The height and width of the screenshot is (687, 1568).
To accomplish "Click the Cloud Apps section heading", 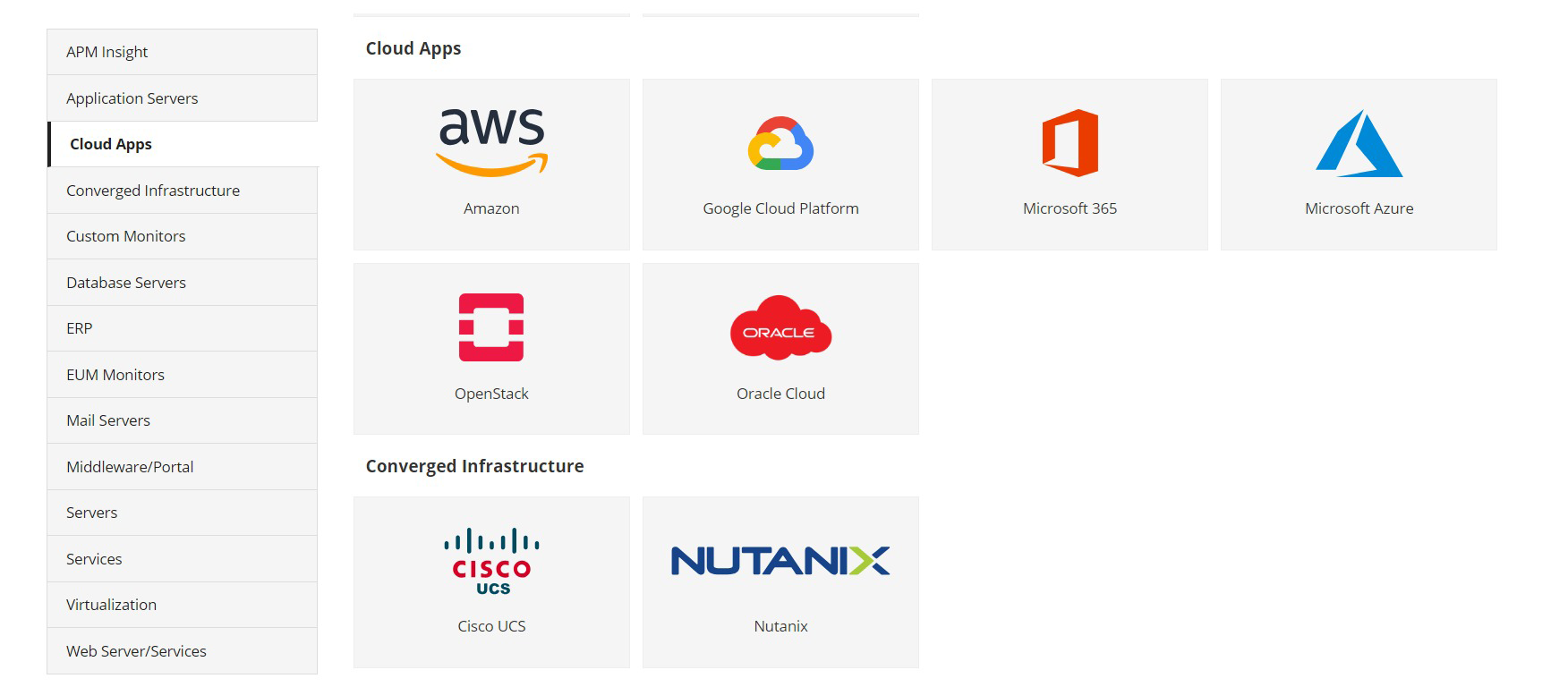I will [x=413, y=48].
